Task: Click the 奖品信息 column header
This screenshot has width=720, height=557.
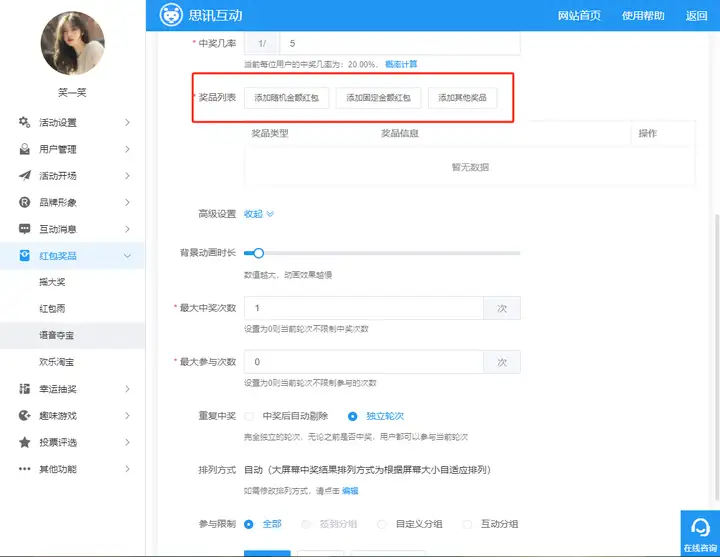Action: pos(399,133)
